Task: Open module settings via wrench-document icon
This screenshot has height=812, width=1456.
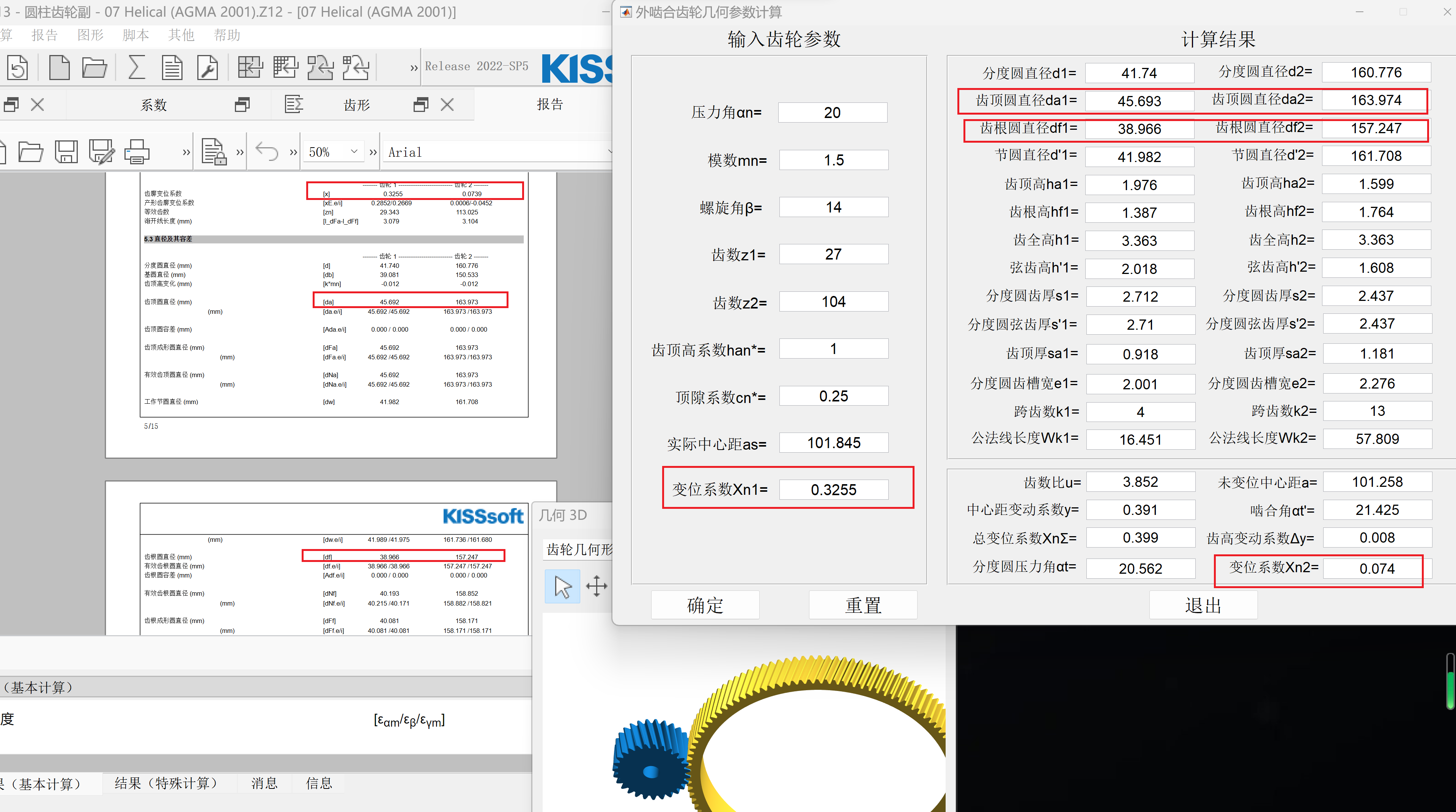Action: (208, 68)
